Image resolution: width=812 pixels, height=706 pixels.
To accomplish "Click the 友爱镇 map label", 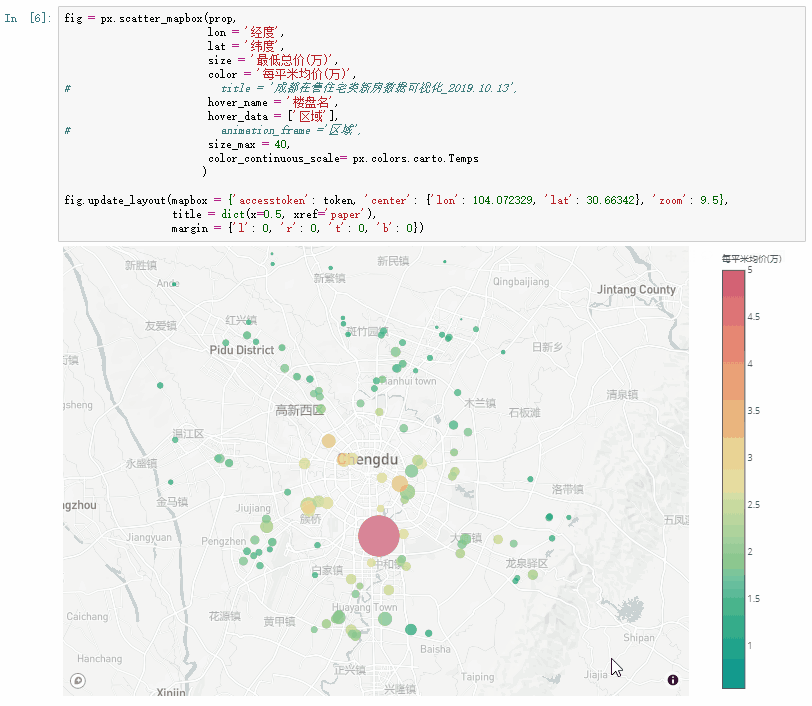I will [x=161, y=326].
